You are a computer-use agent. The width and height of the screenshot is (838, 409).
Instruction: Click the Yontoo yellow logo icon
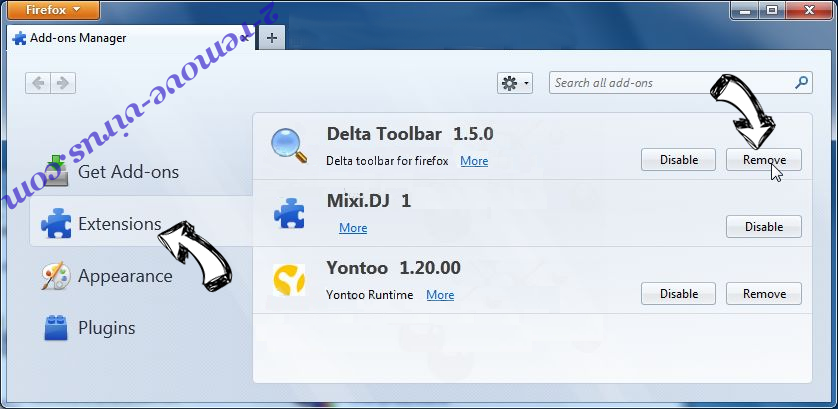pos(289,280)
